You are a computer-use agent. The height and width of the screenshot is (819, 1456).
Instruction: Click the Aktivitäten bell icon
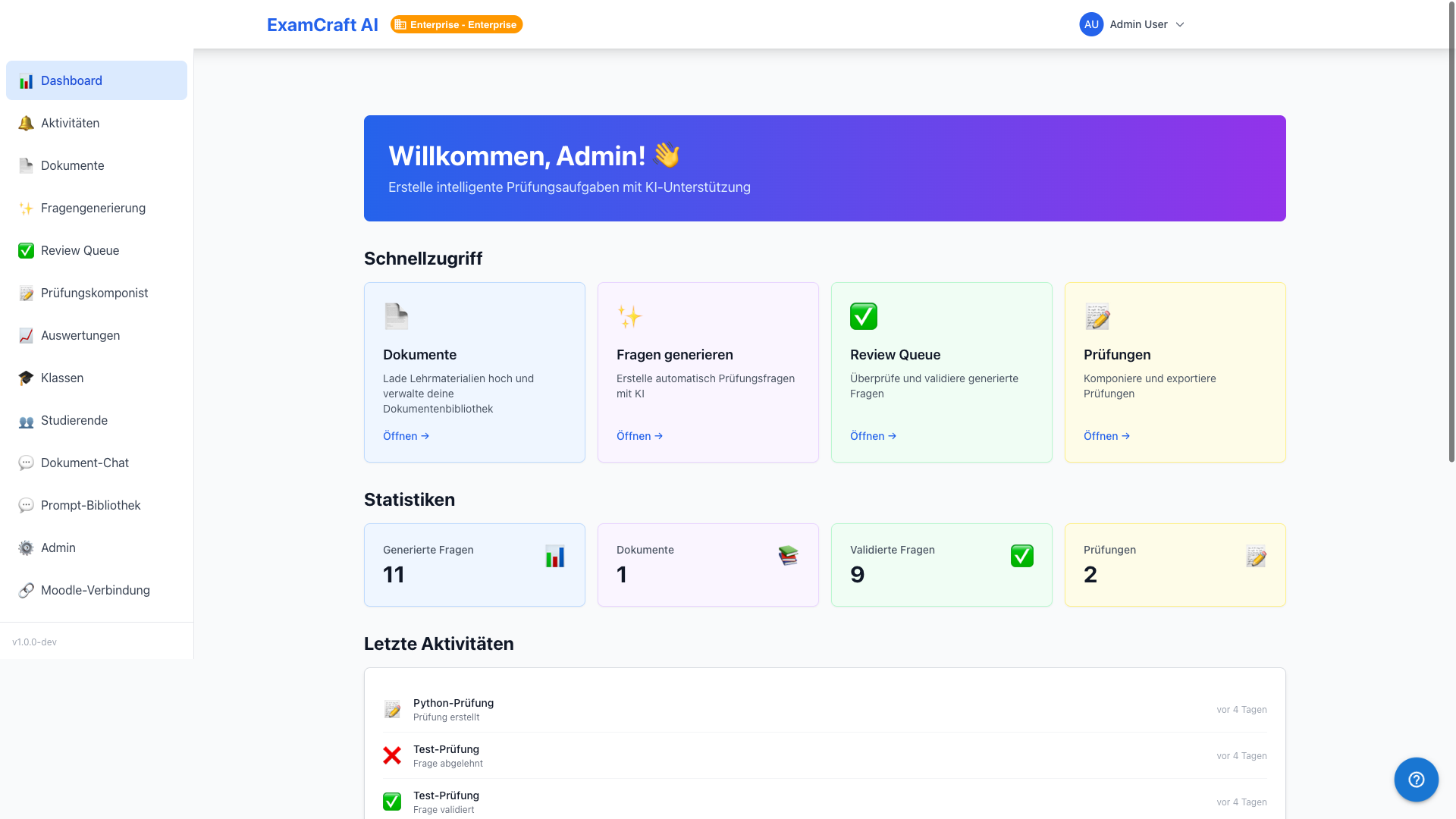(x=26, y=124)
